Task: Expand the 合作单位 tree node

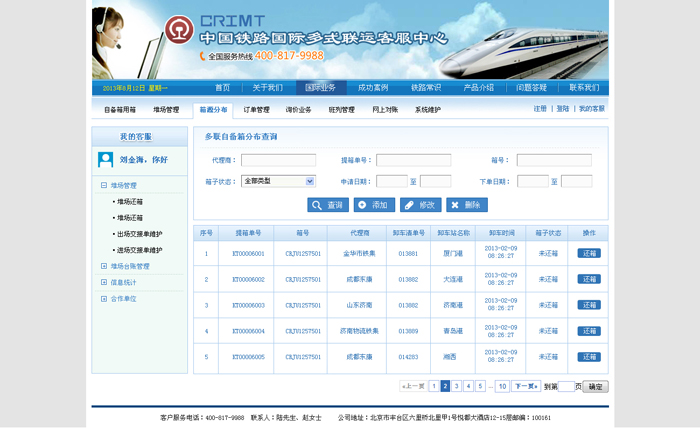Action: pyautogui.click(x=104, y=299)
